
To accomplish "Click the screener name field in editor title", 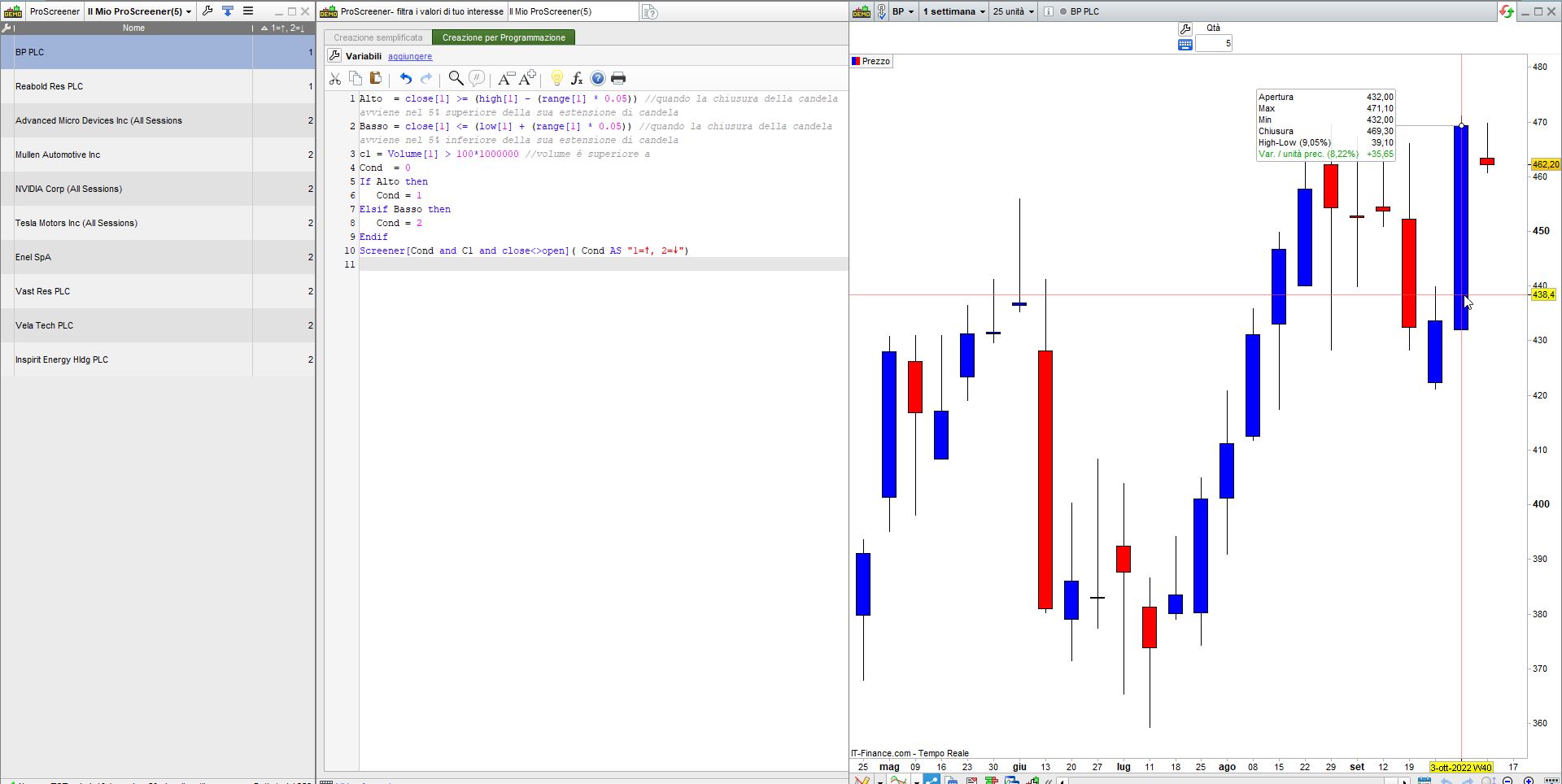I will click(x=573, y=11).
